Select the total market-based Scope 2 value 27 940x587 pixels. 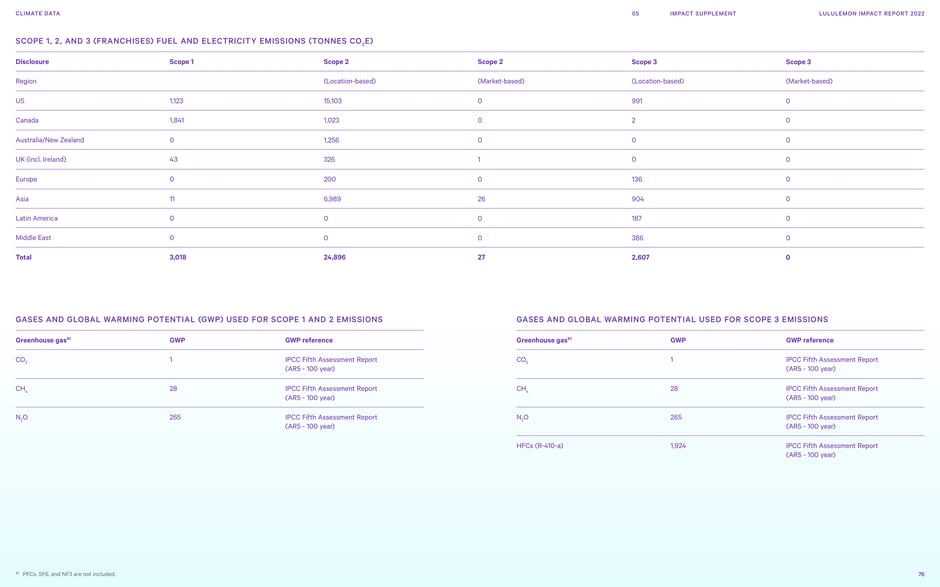(x=481, y=257)
